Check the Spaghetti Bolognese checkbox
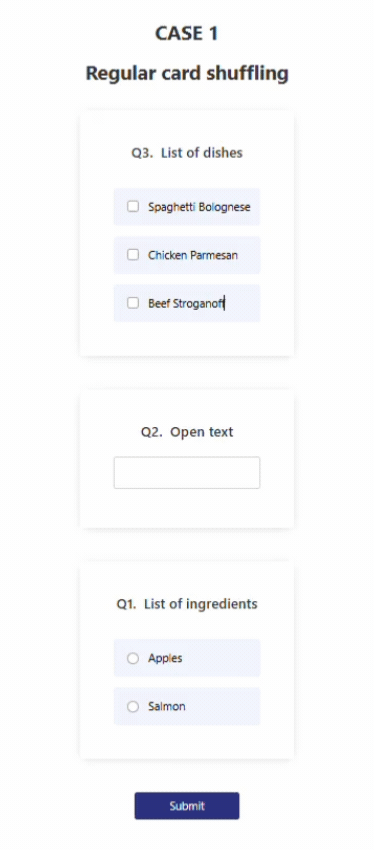The height and width of the screenshot is (850, 374). coord(133,207)
